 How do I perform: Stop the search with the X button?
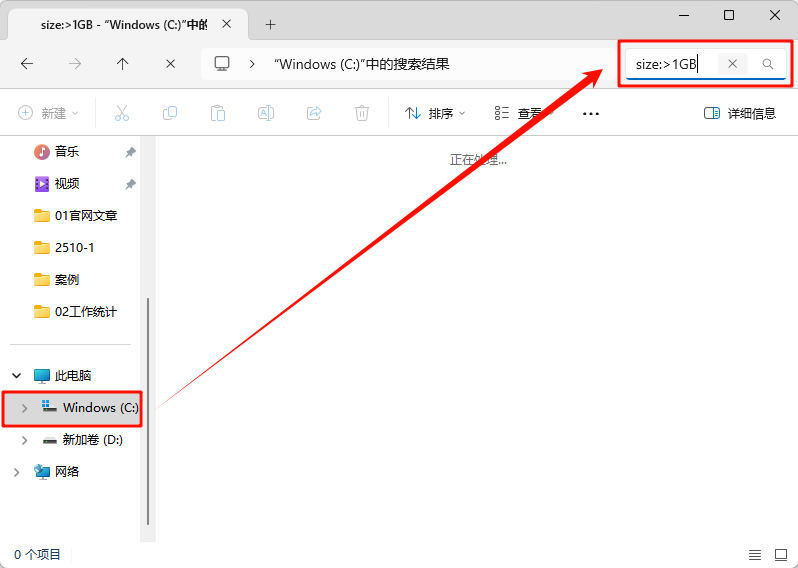[170, 64]
